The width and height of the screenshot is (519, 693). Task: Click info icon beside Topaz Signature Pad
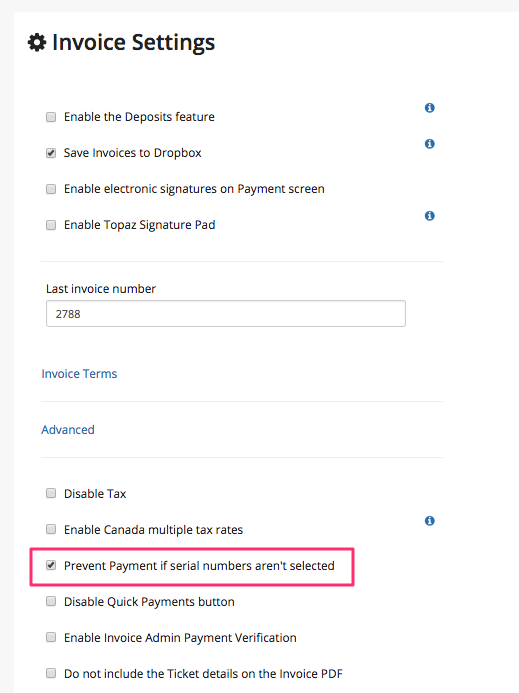tap(429, 216)
